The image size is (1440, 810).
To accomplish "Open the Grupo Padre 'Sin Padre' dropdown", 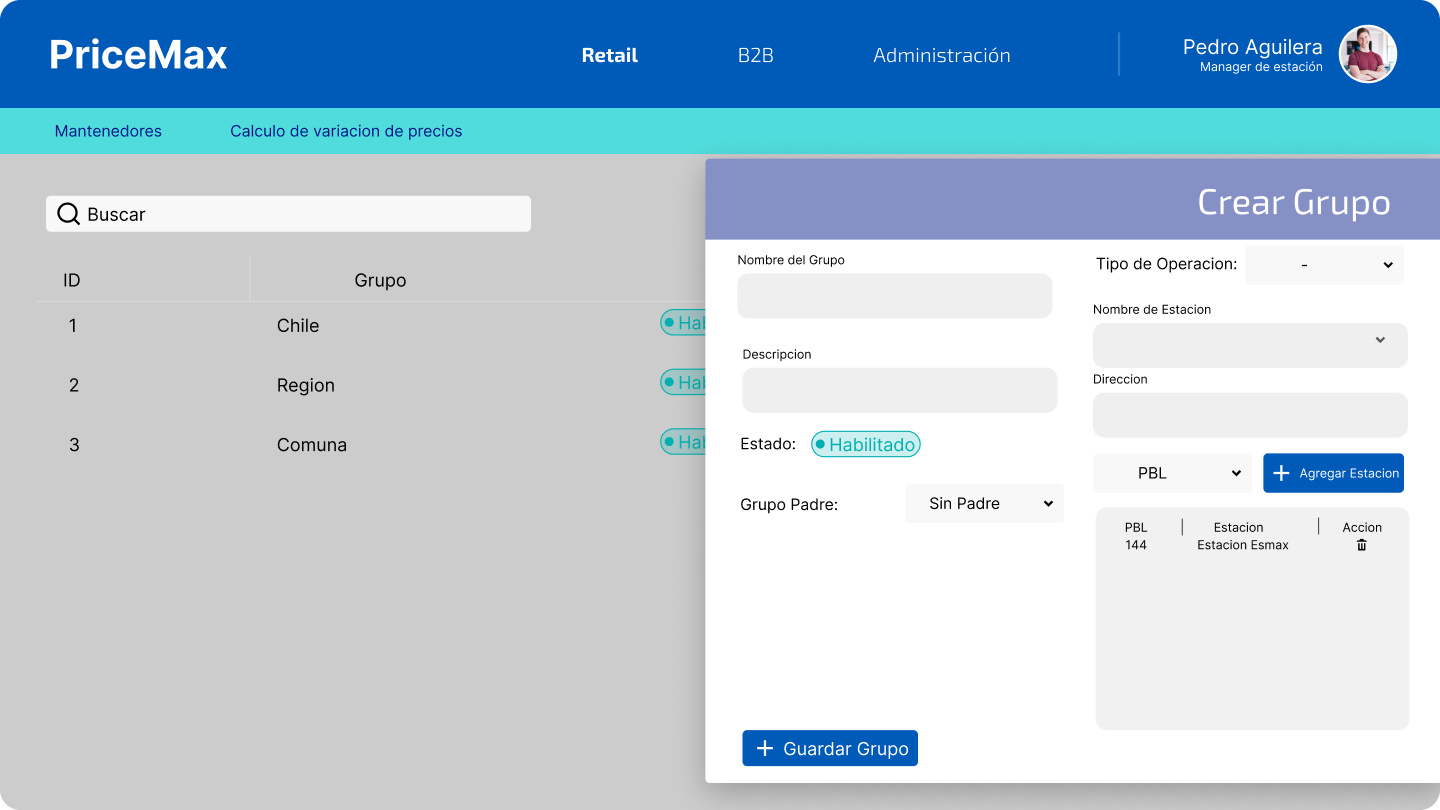I will (x=985, y=503).
